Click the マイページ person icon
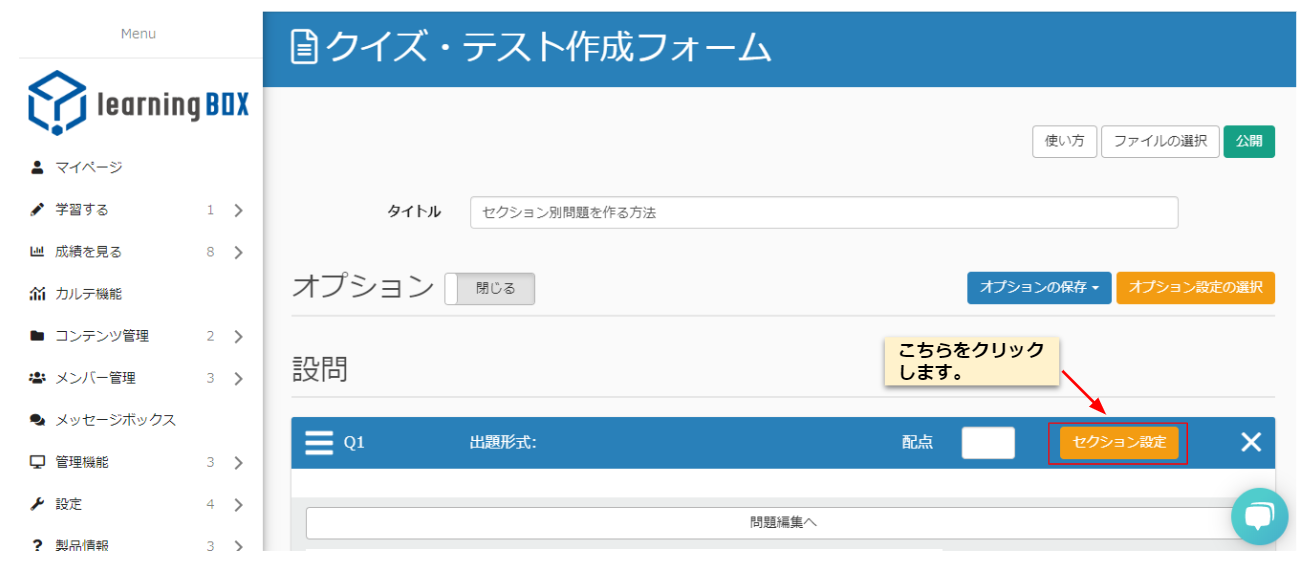1315x563 pixels. [38, 167]
